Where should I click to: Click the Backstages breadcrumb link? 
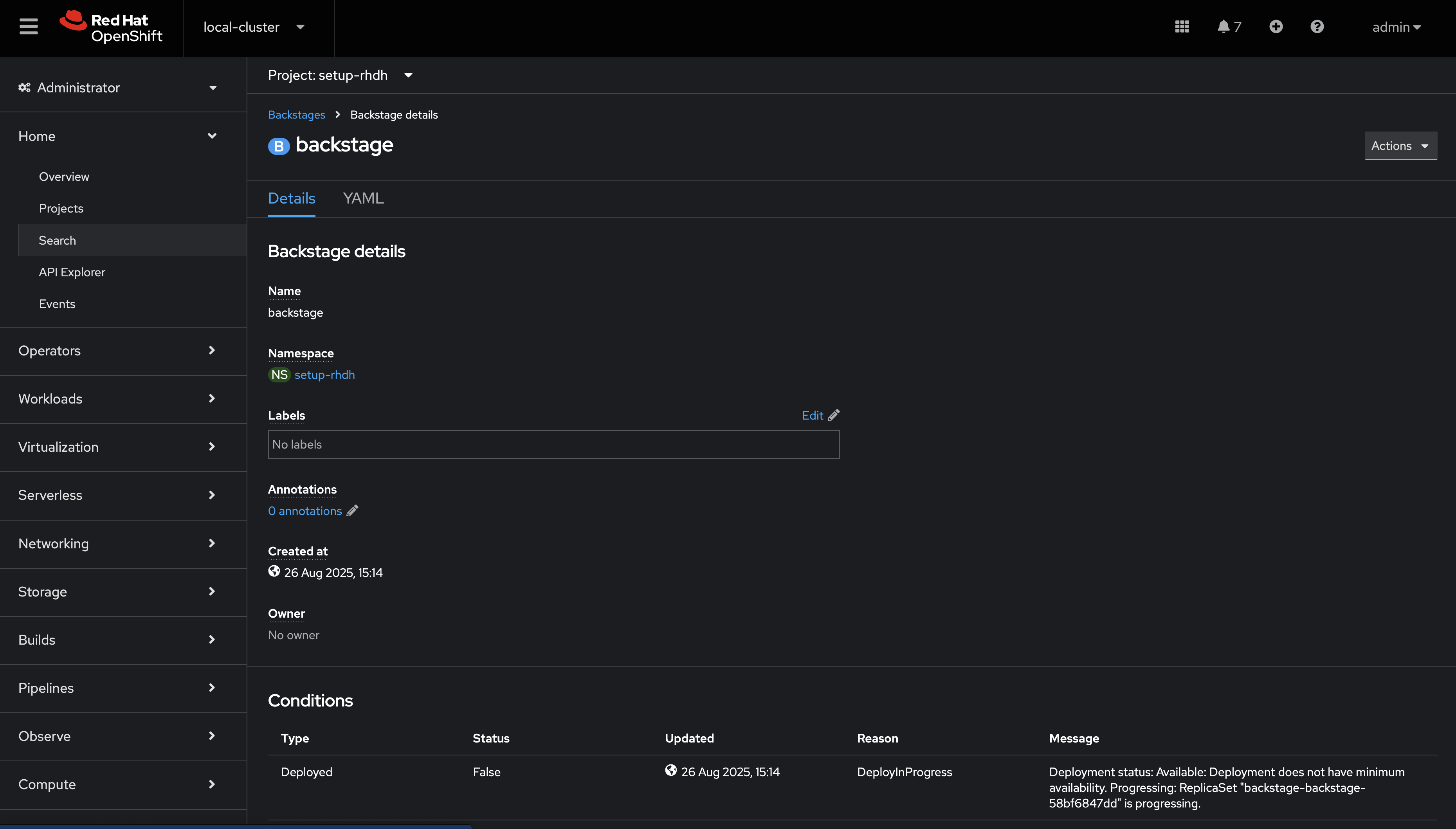(297, 114)
